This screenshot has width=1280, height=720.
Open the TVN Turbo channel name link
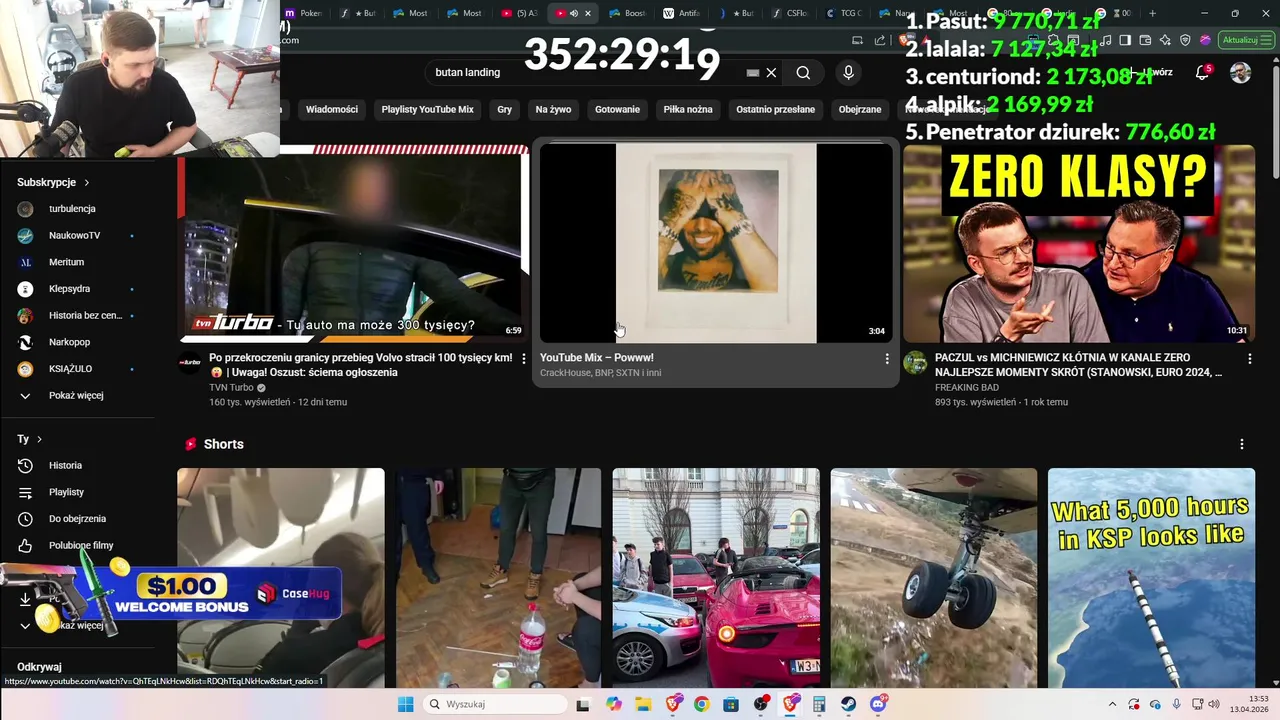[231, 388]
